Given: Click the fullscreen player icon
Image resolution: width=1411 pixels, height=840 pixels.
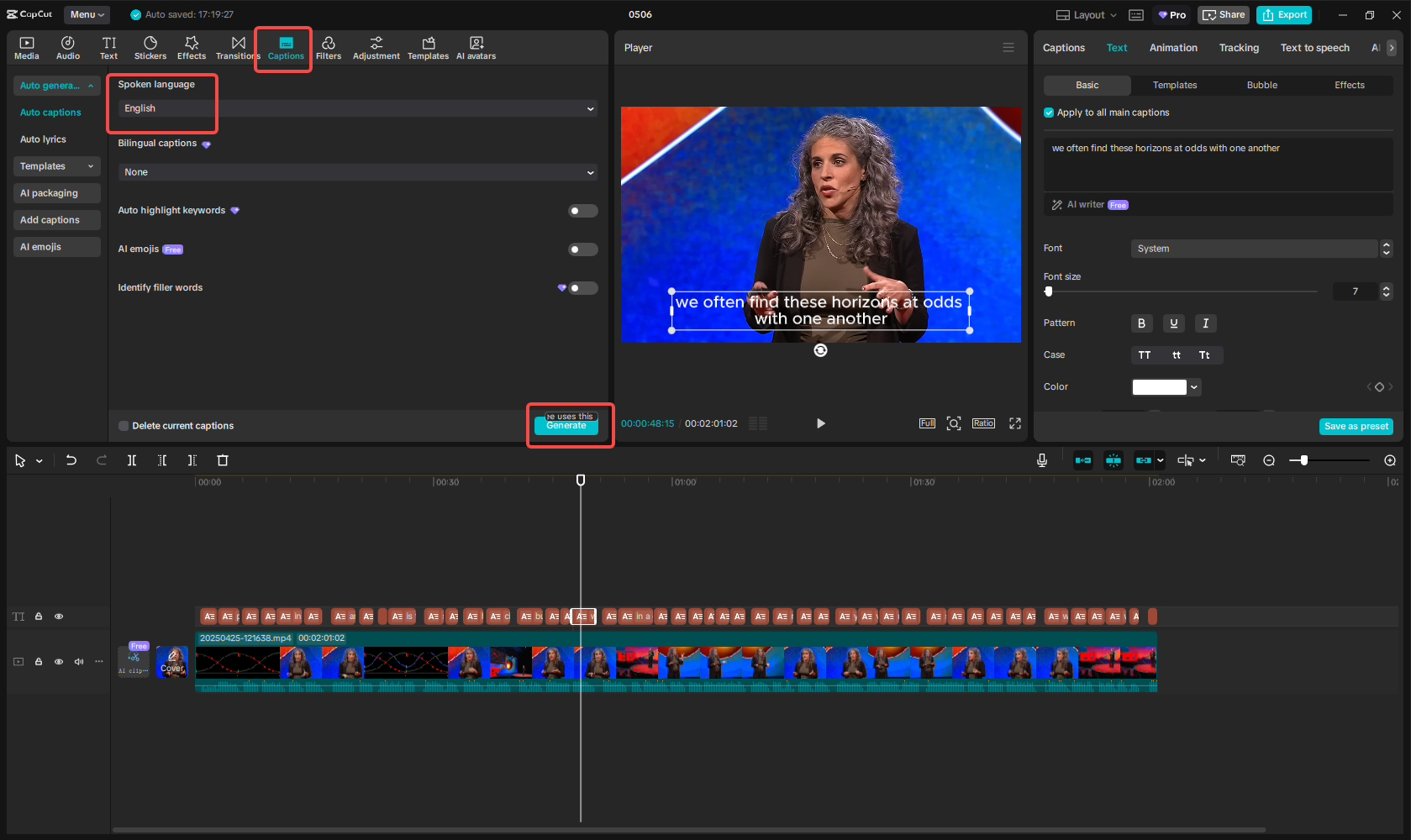Looking at the screenshot, I should (1015, 423).
